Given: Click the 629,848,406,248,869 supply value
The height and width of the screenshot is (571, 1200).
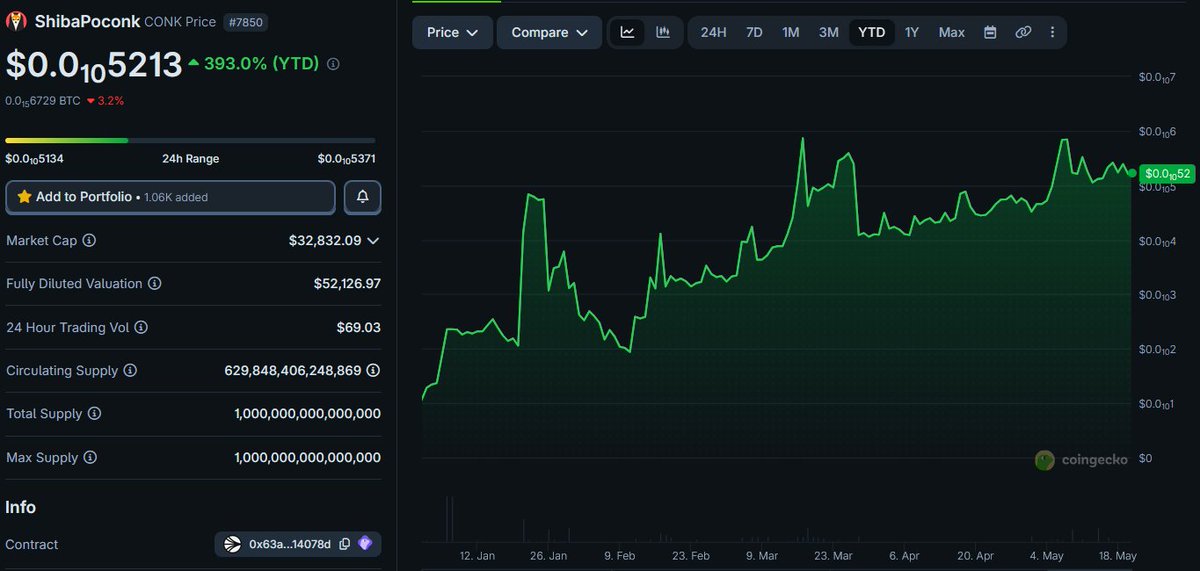Looking at the screenshot, I should tap(293, 371).
